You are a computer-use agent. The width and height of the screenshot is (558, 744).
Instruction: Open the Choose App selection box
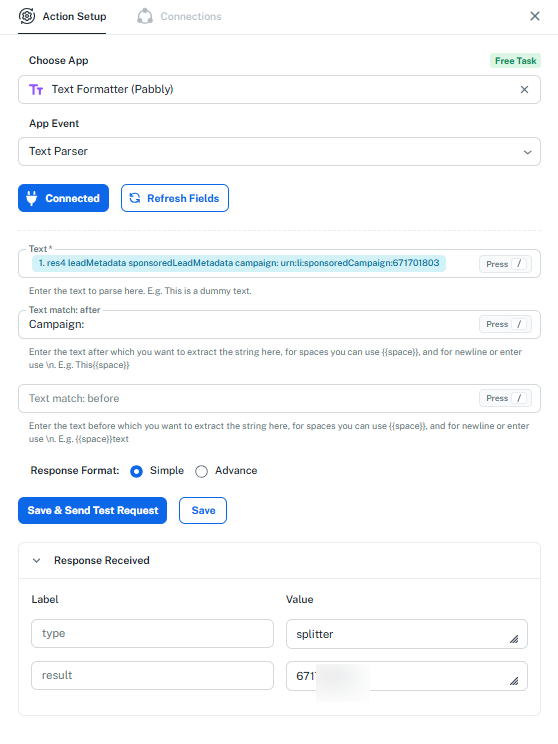pyautogui.click(x=279, y=90)
